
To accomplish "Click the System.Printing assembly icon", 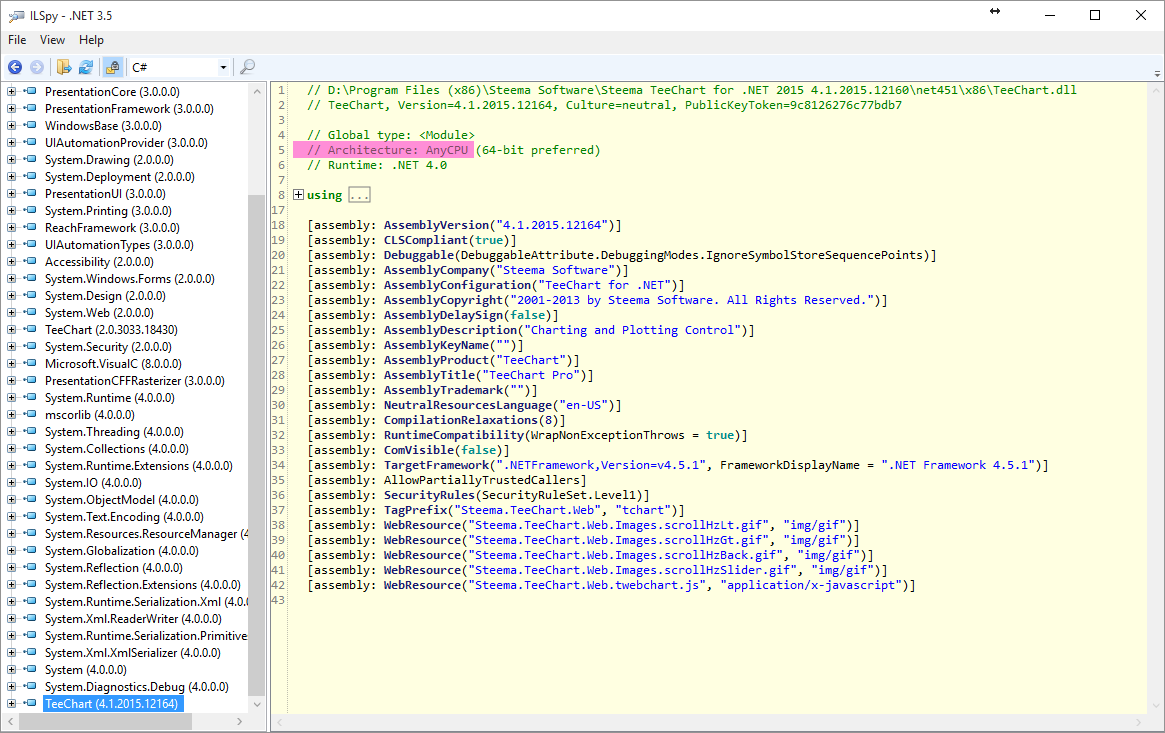I will [30, 211].
